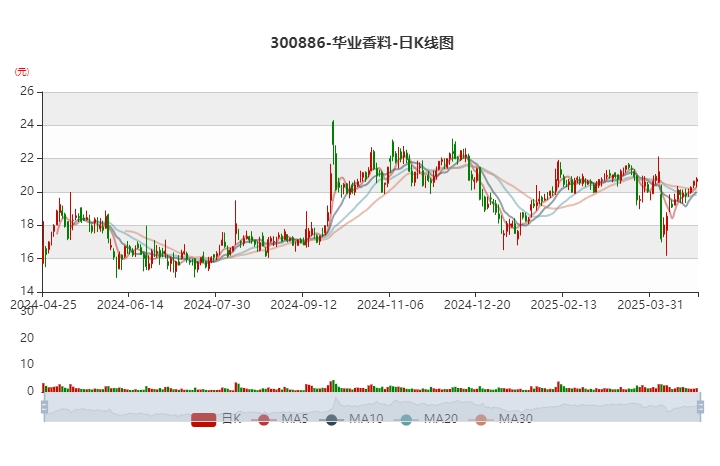The image size is (720, 466).
Task: Select the 2024-04-25 date axis label
Action: 43,305
